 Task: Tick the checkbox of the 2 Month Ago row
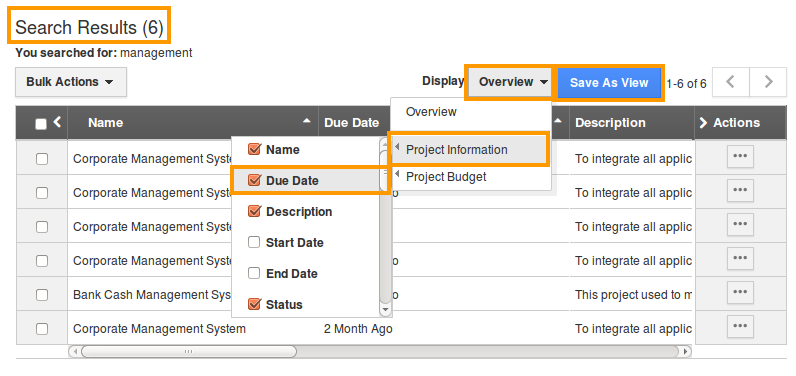point(42,329)
